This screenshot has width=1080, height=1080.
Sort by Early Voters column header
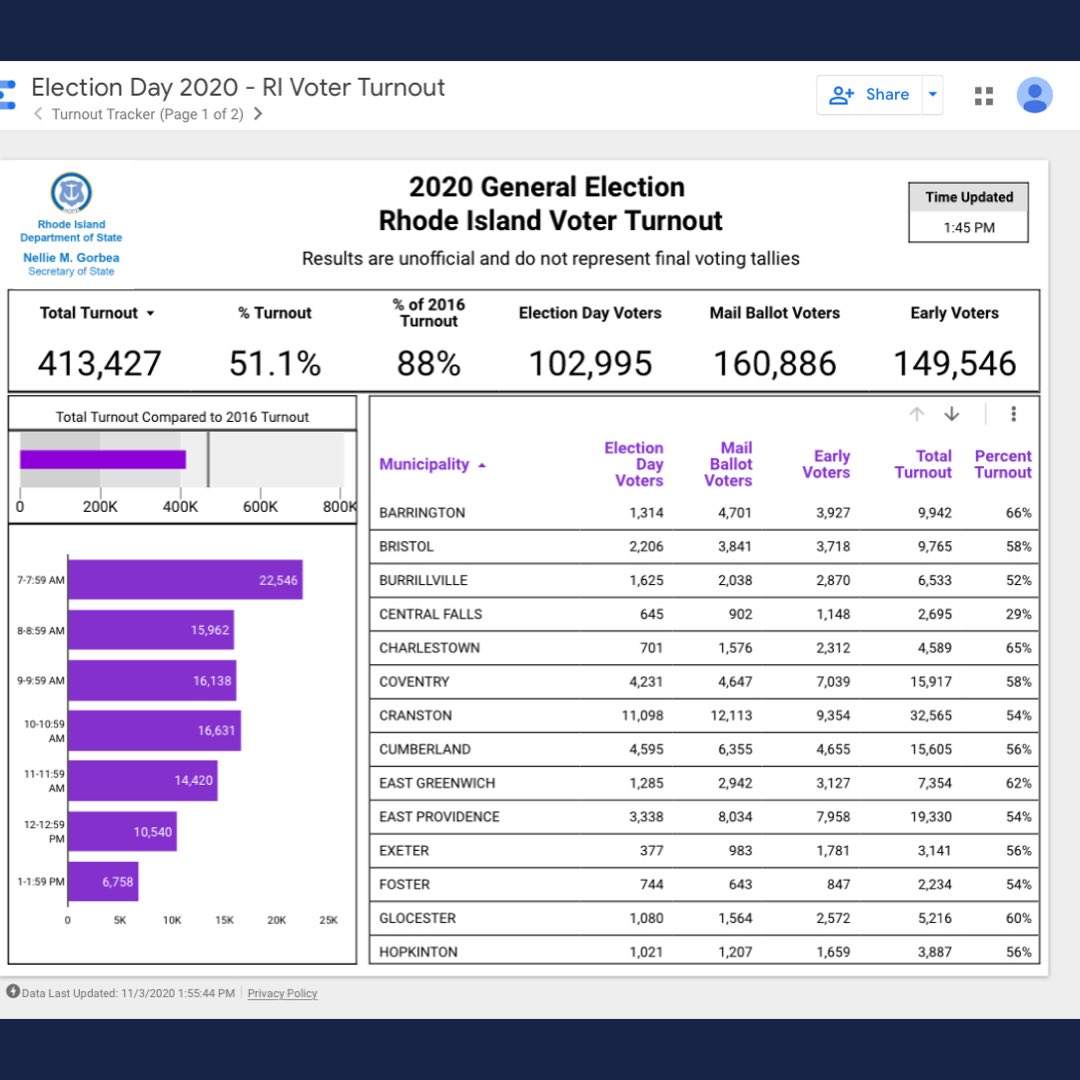(x=826, y=464)
